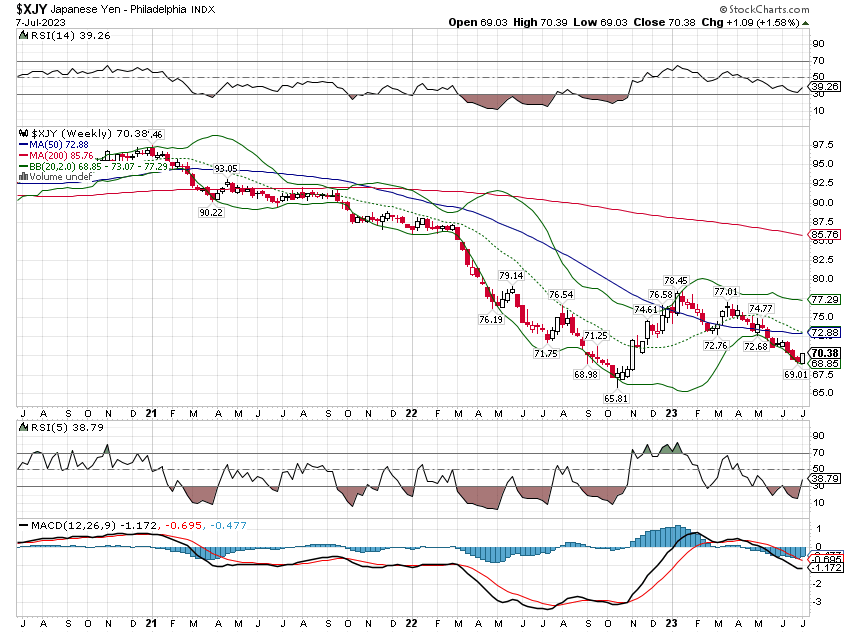Image resolution: width=850 pixels, height=633 pixels.
Task: Click the RSI(5) 38.79 panel label
Action: pyautogui.click(x=66, y=428)
